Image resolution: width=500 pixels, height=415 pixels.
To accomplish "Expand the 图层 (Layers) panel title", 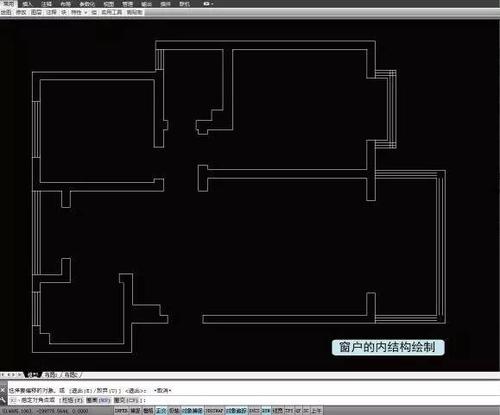I will click(x=37, y=12).
